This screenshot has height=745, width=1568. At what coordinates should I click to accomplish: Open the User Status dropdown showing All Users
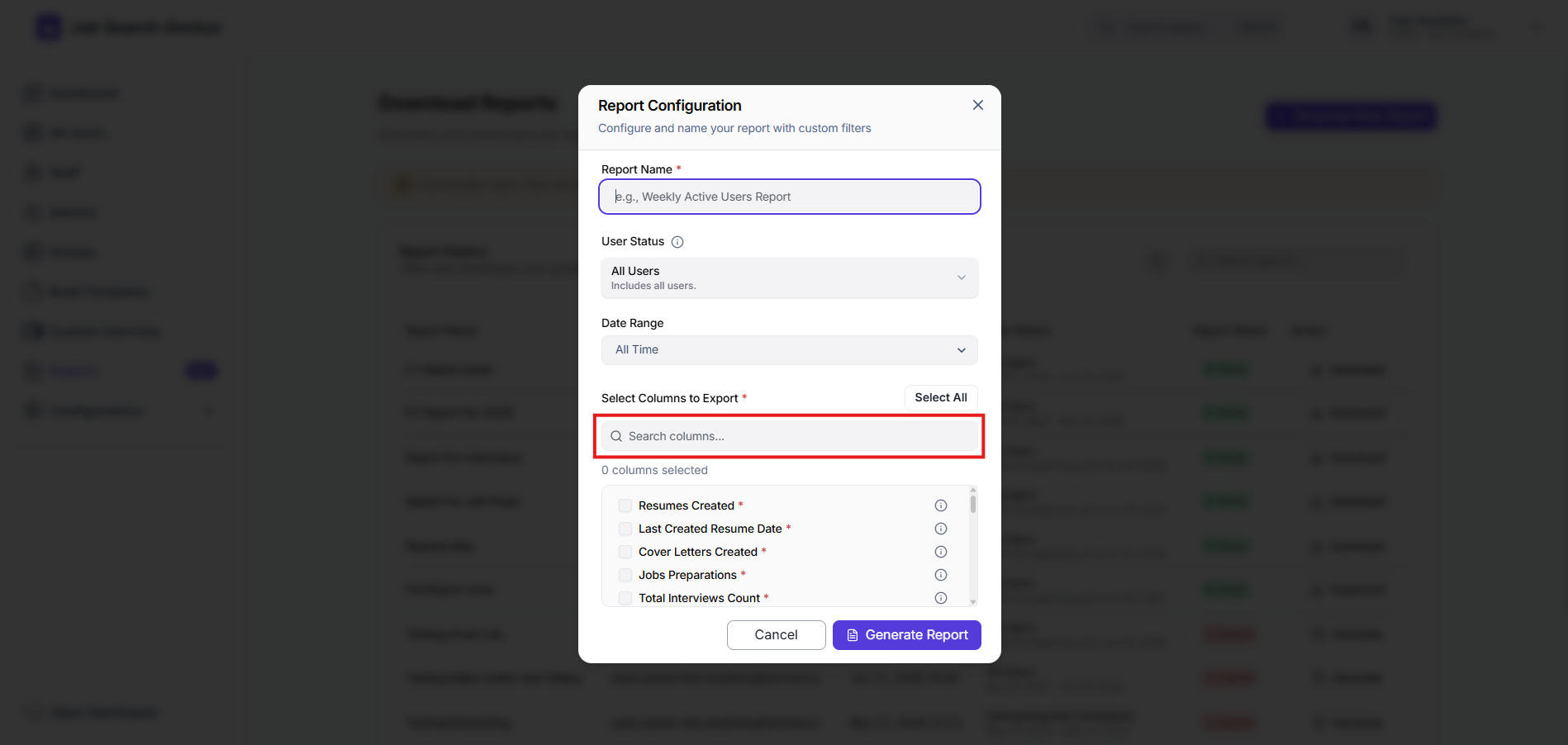[x=790, y=278]
